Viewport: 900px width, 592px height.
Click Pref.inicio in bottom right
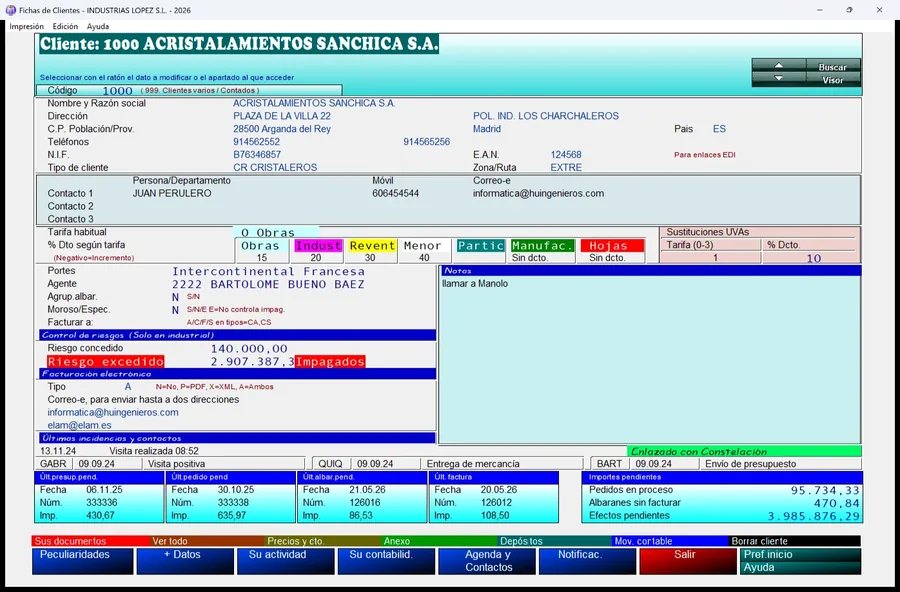(800, 555)
